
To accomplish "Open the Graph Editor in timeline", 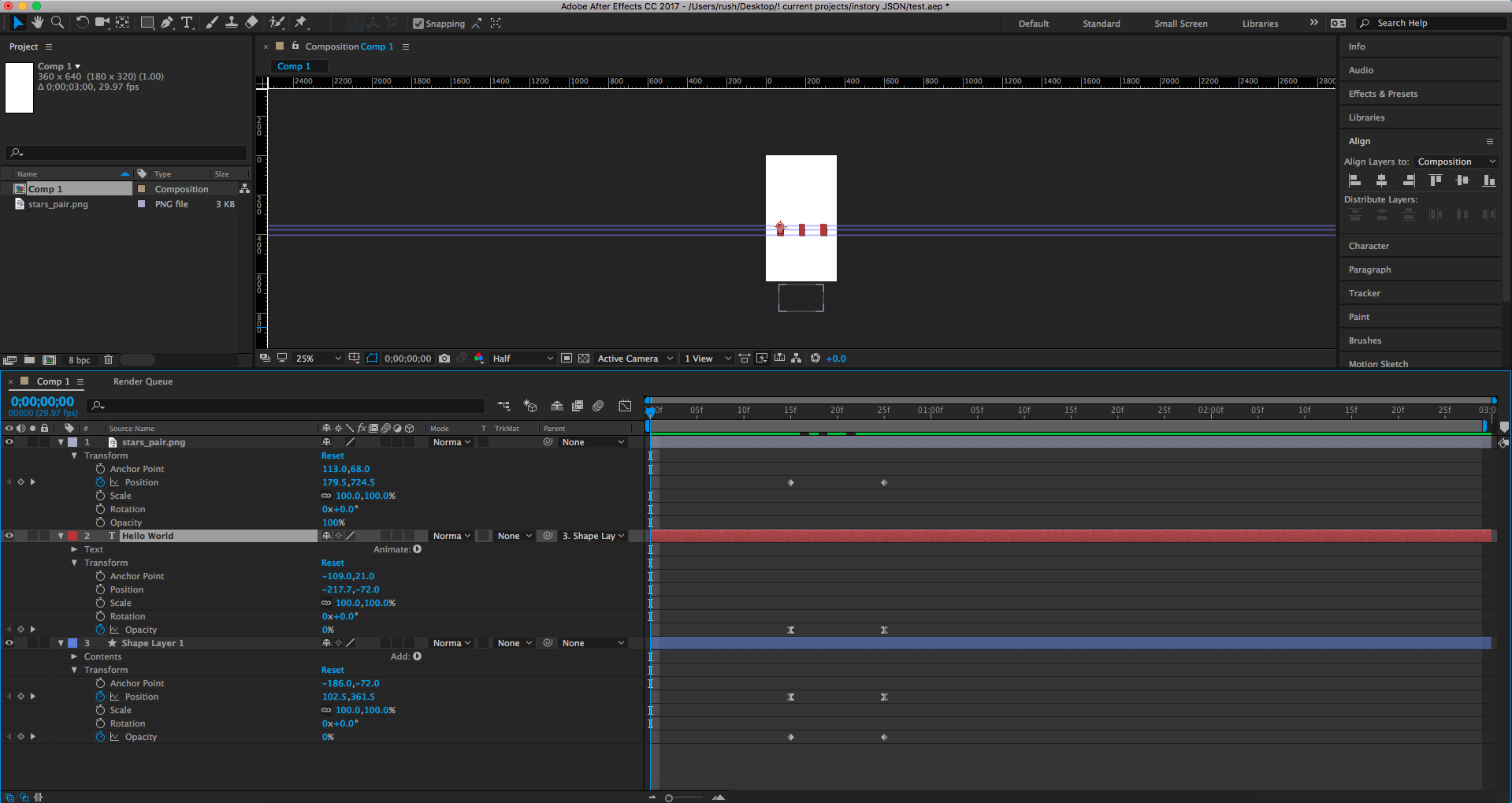I will [x=625, y=406].
